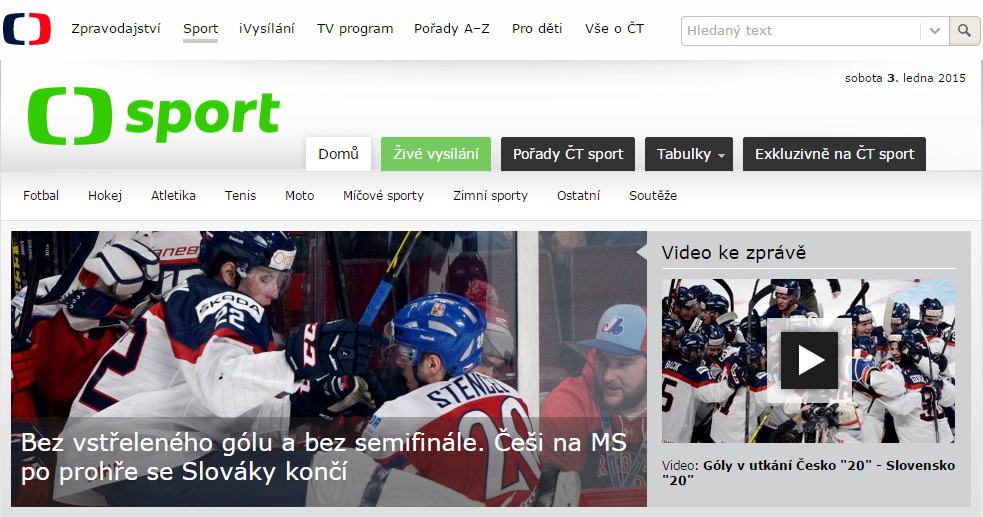The image size is (983, 517).
Task: Go to Pořady A–Z
Action: [x=451, y=29]
